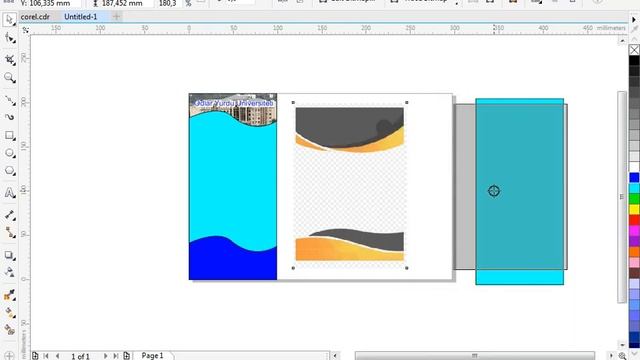The image size is (640, 360).
Task: Apply no fill from the palette
Action: (634, 50)
